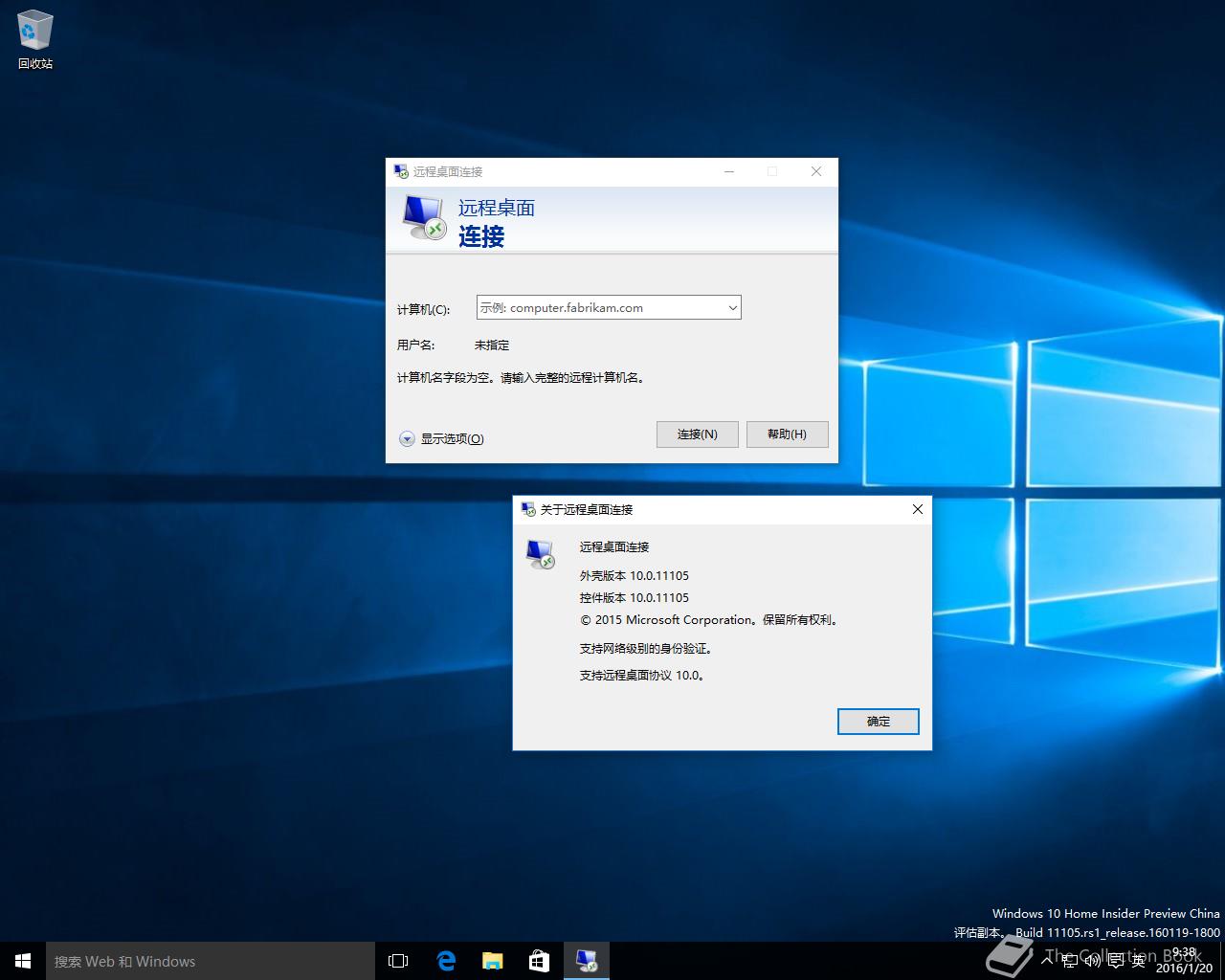Click the About dialog title bar icon

click(528, 509)
